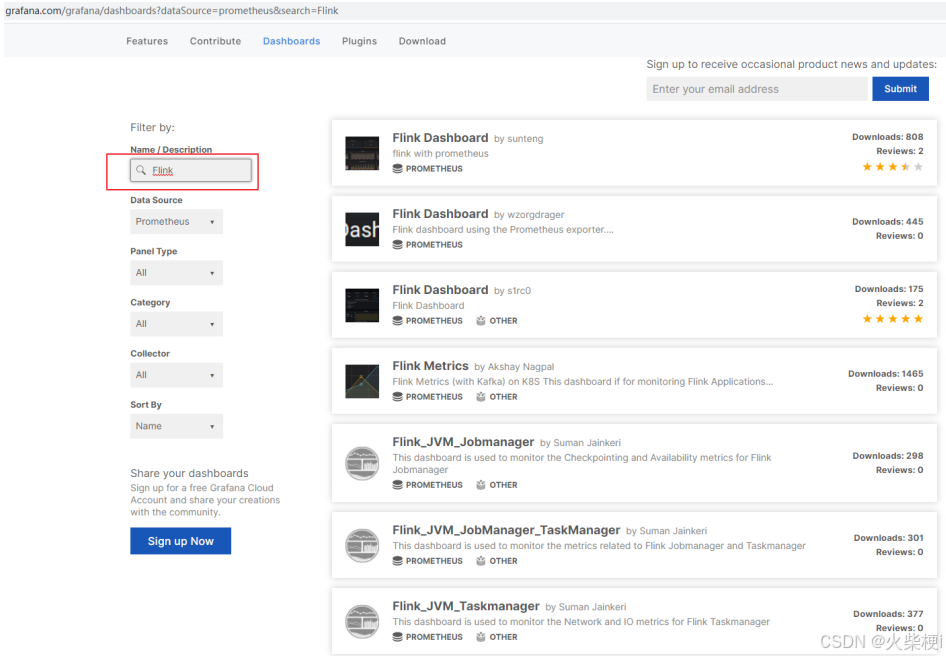
Task: Click the five-star rating of s1rc0's Flink Dashboard
Action: tap(893, 319)
